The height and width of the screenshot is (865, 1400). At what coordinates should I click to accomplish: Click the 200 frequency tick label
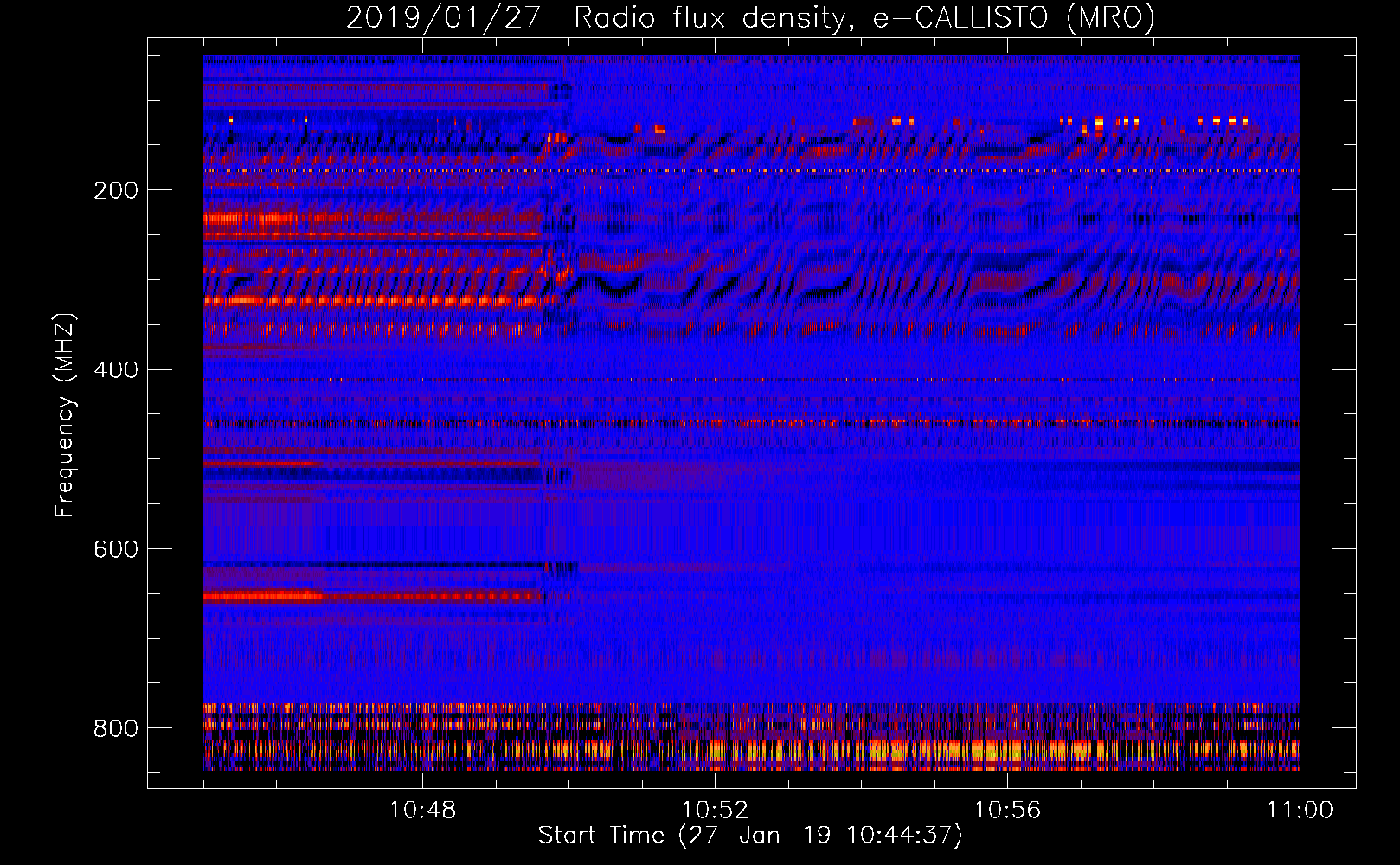(116, 190)
